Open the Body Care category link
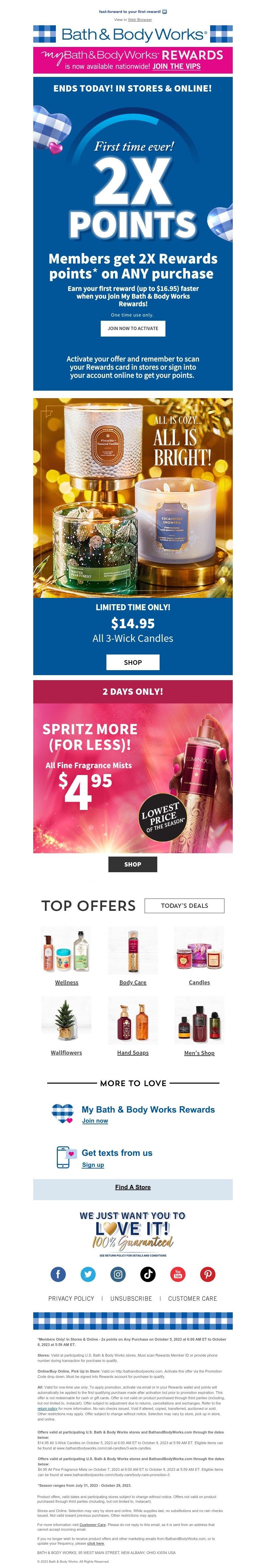 (x=133, y=982)
